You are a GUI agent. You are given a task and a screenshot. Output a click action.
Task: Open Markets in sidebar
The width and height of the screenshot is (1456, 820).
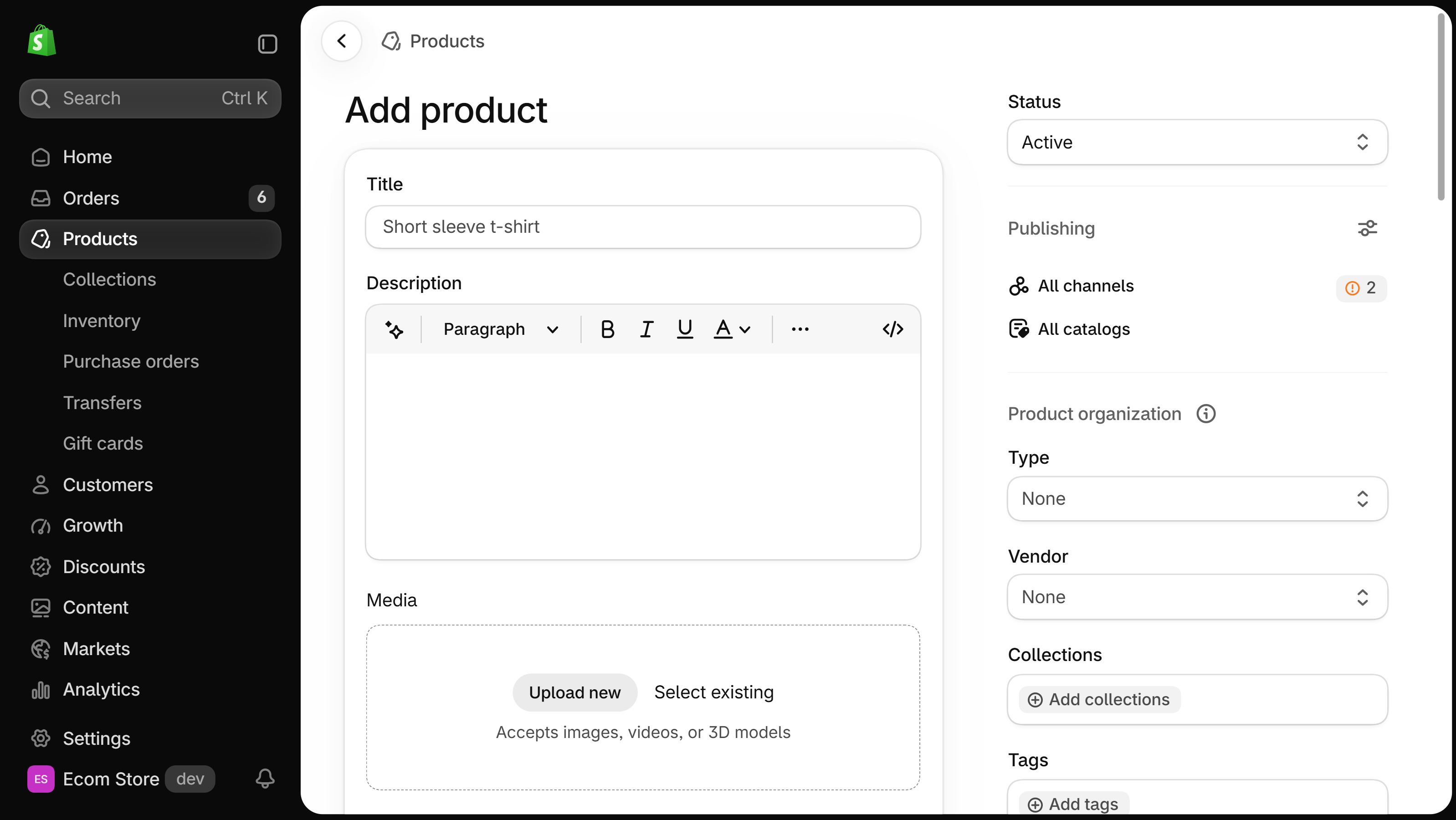point(150,649)
